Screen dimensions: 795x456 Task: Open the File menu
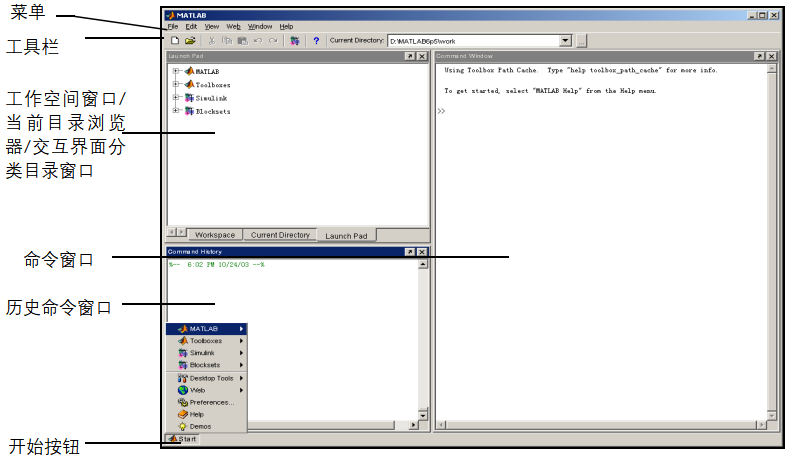[173, 26]
